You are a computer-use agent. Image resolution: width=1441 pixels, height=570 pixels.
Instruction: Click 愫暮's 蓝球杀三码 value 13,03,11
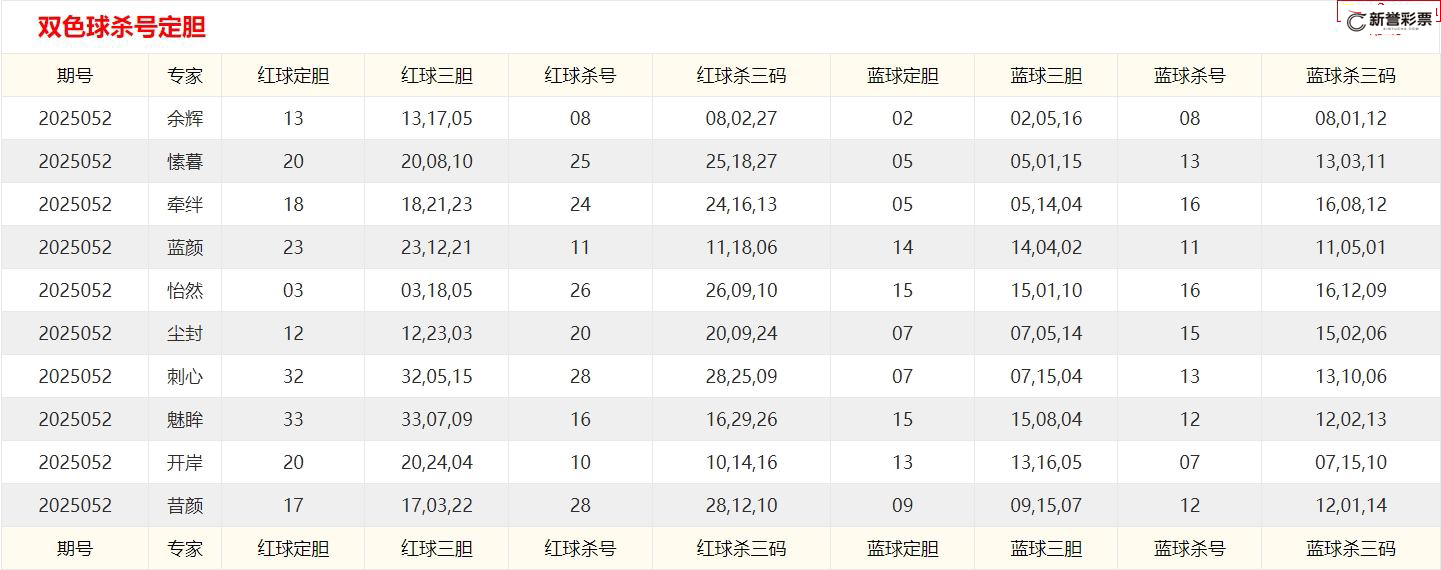1351,161
